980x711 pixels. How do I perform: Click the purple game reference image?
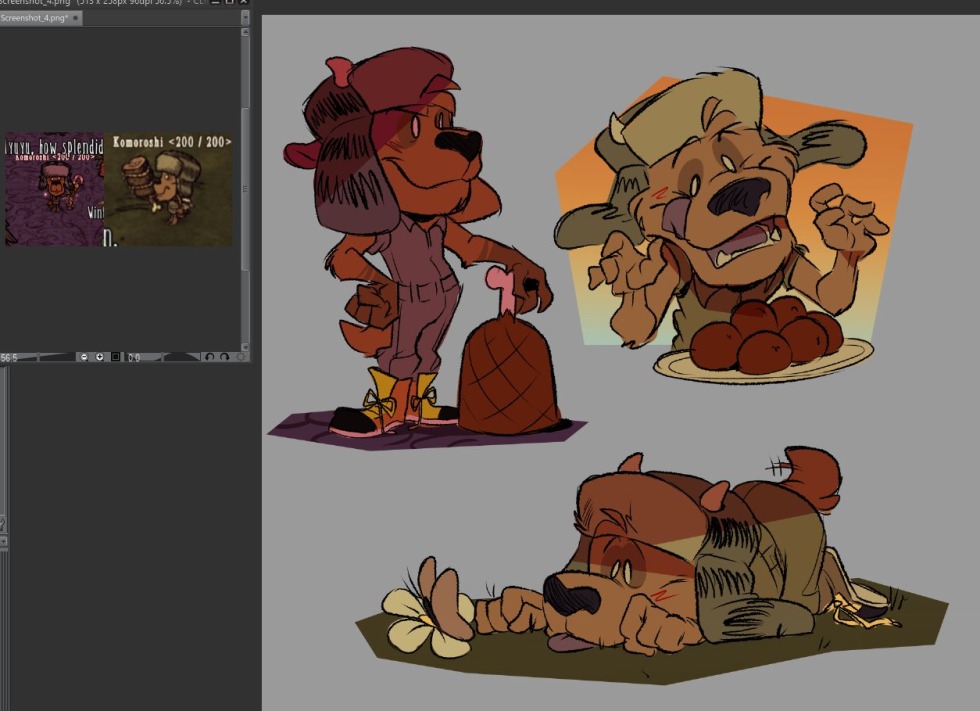tap(54, 189)
